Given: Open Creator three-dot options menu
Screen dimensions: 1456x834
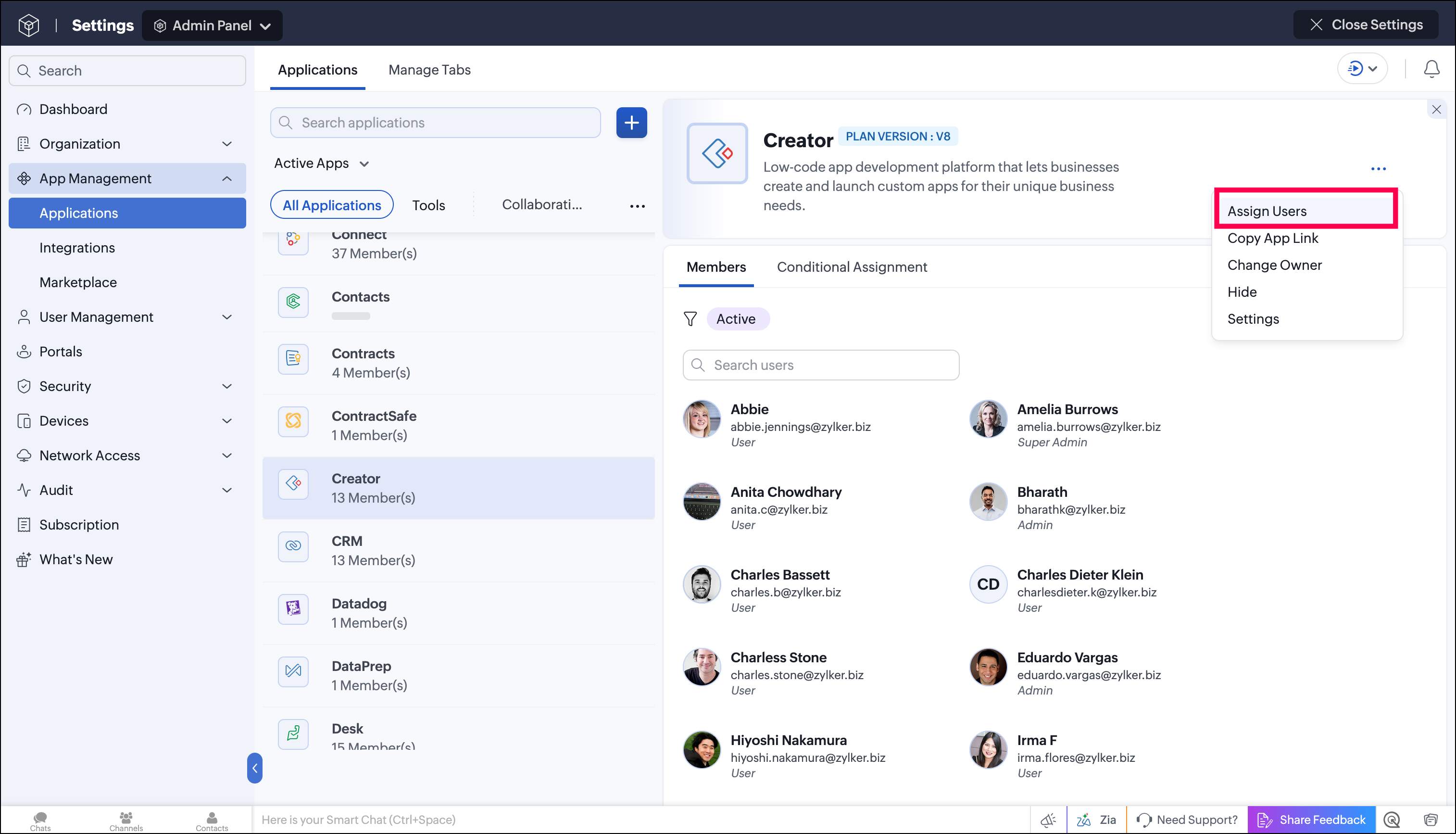Looking at the screenshot, I should point(1379,168).
